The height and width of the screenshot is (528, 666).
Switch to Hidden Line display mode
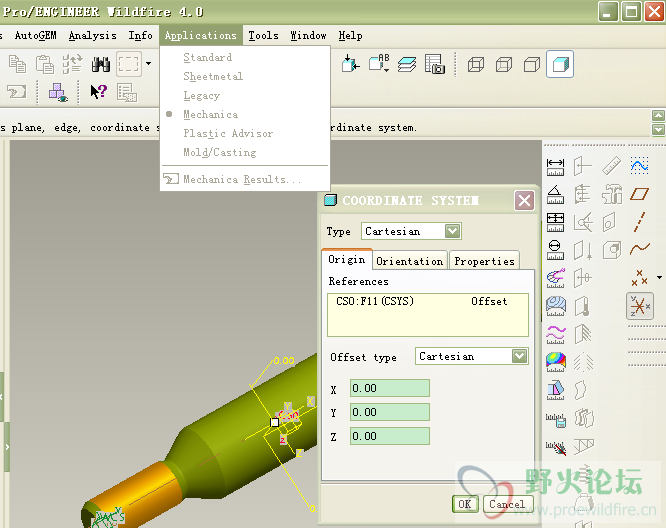(504, 65)
